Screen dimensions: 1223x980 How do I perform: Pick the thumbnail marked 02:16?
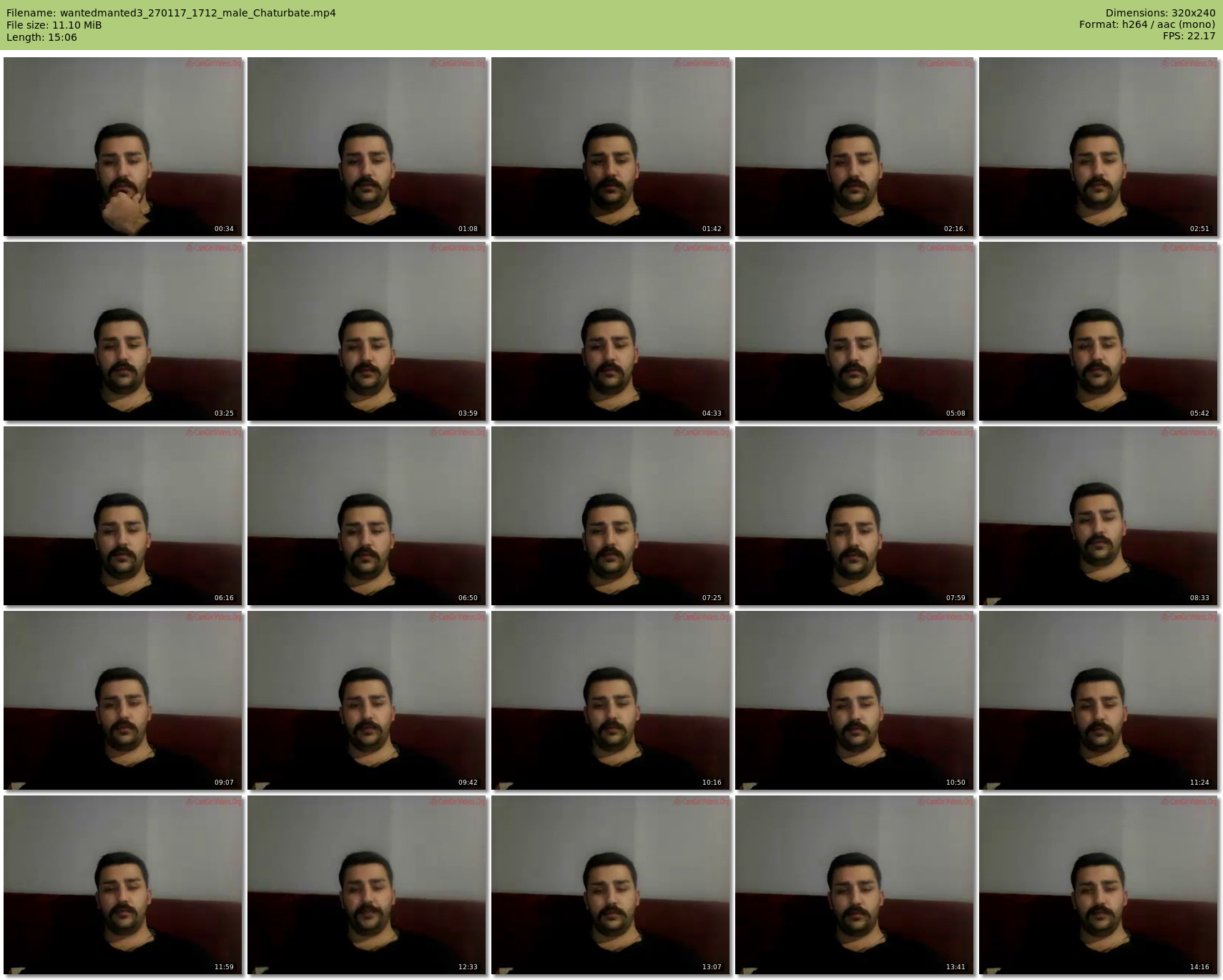pyautogui.click(x=855, y=147)
